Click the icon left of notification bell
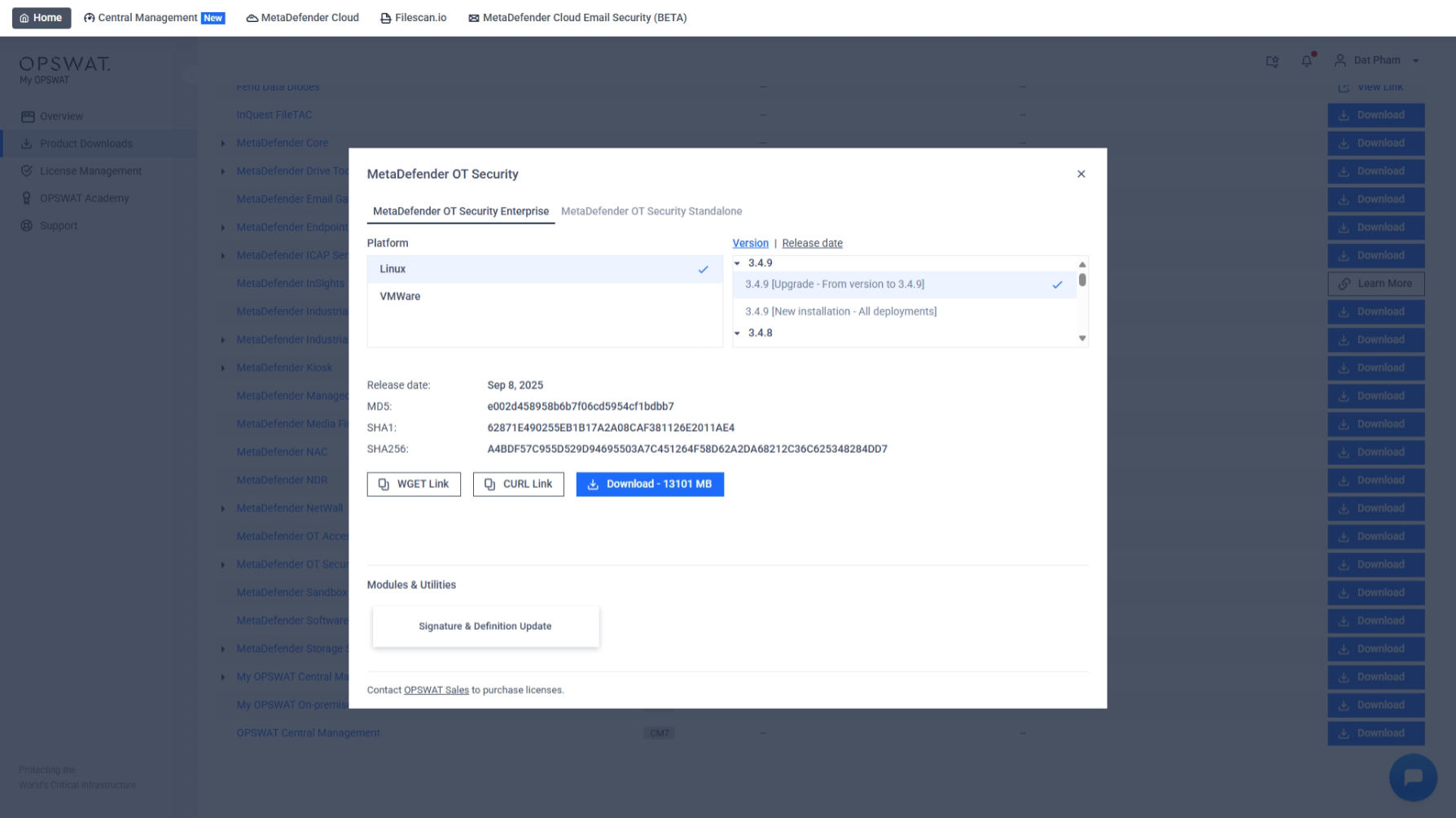1456x818 pixels. 1272,61
